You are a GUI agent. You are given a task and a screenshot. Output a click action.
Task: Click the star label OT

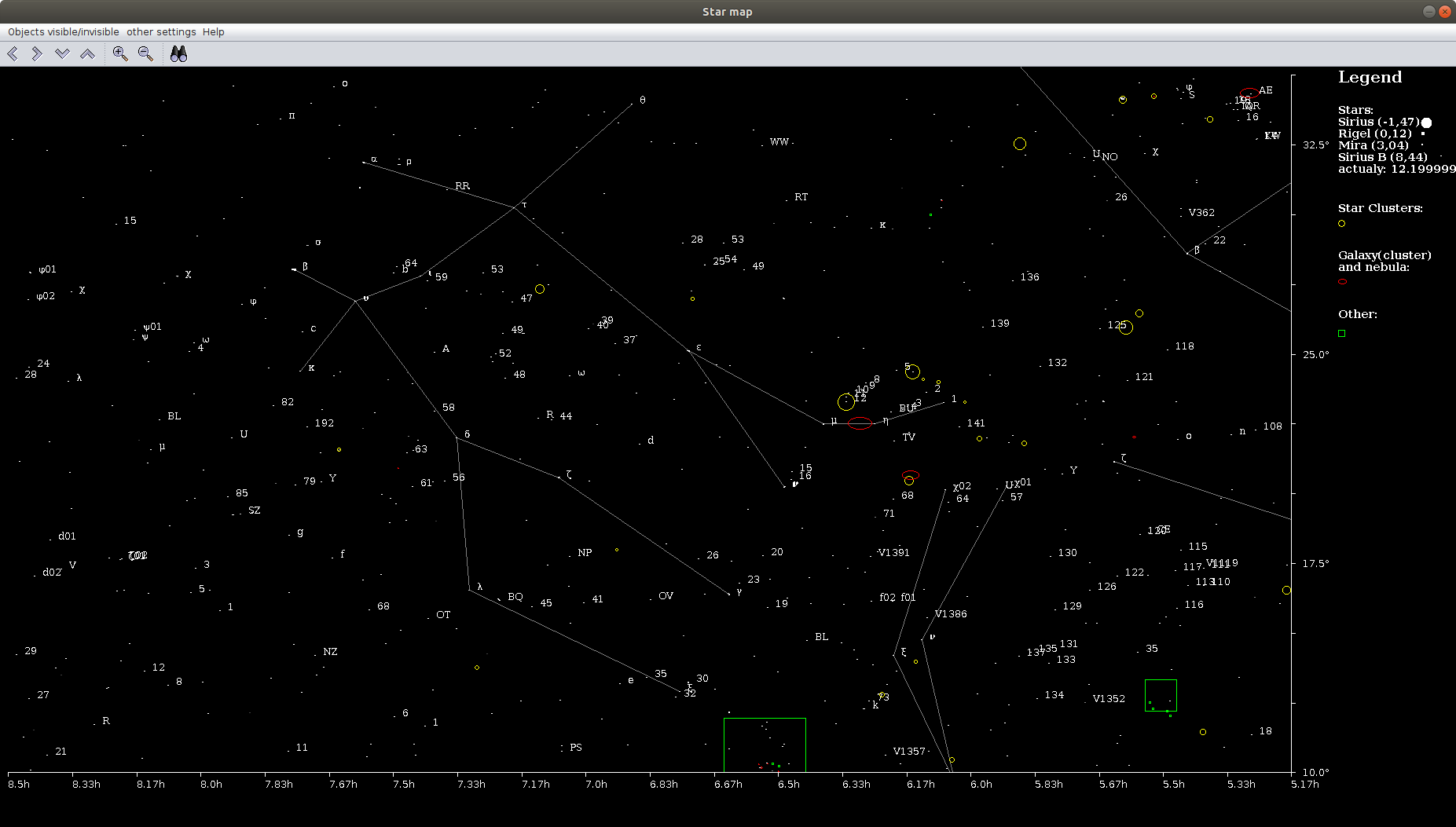(443, 615)
